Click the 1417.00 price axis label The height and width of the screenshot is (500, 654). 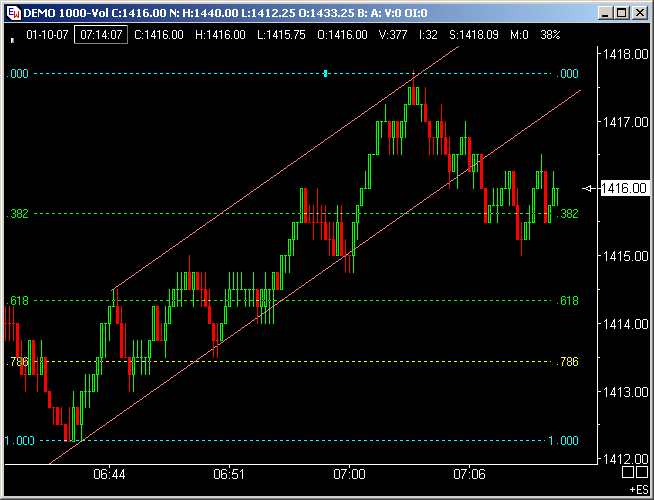point(625,122)
